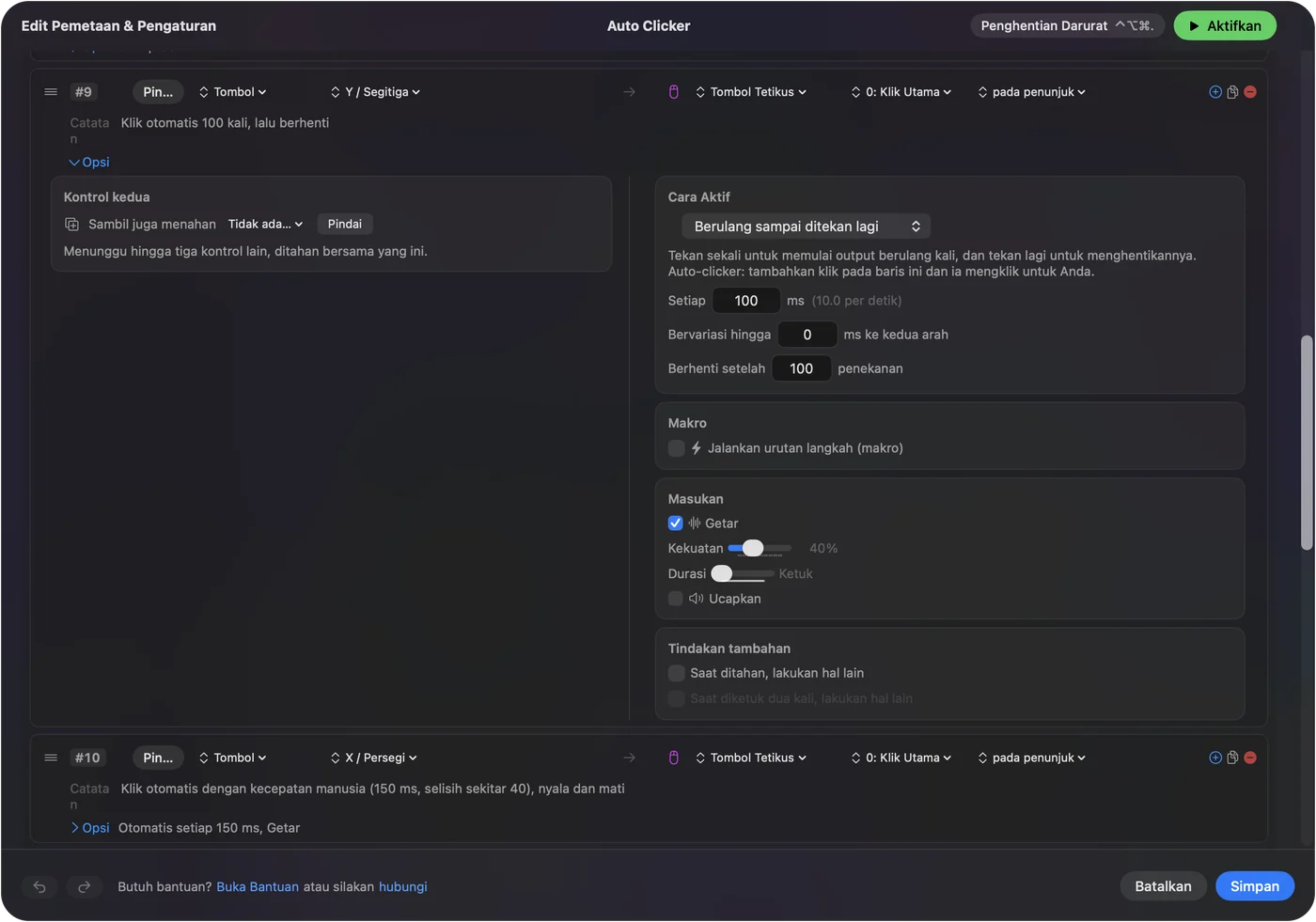
Task: Click the speaker icon next to Ucapkan
Action: tap(697, 599)
